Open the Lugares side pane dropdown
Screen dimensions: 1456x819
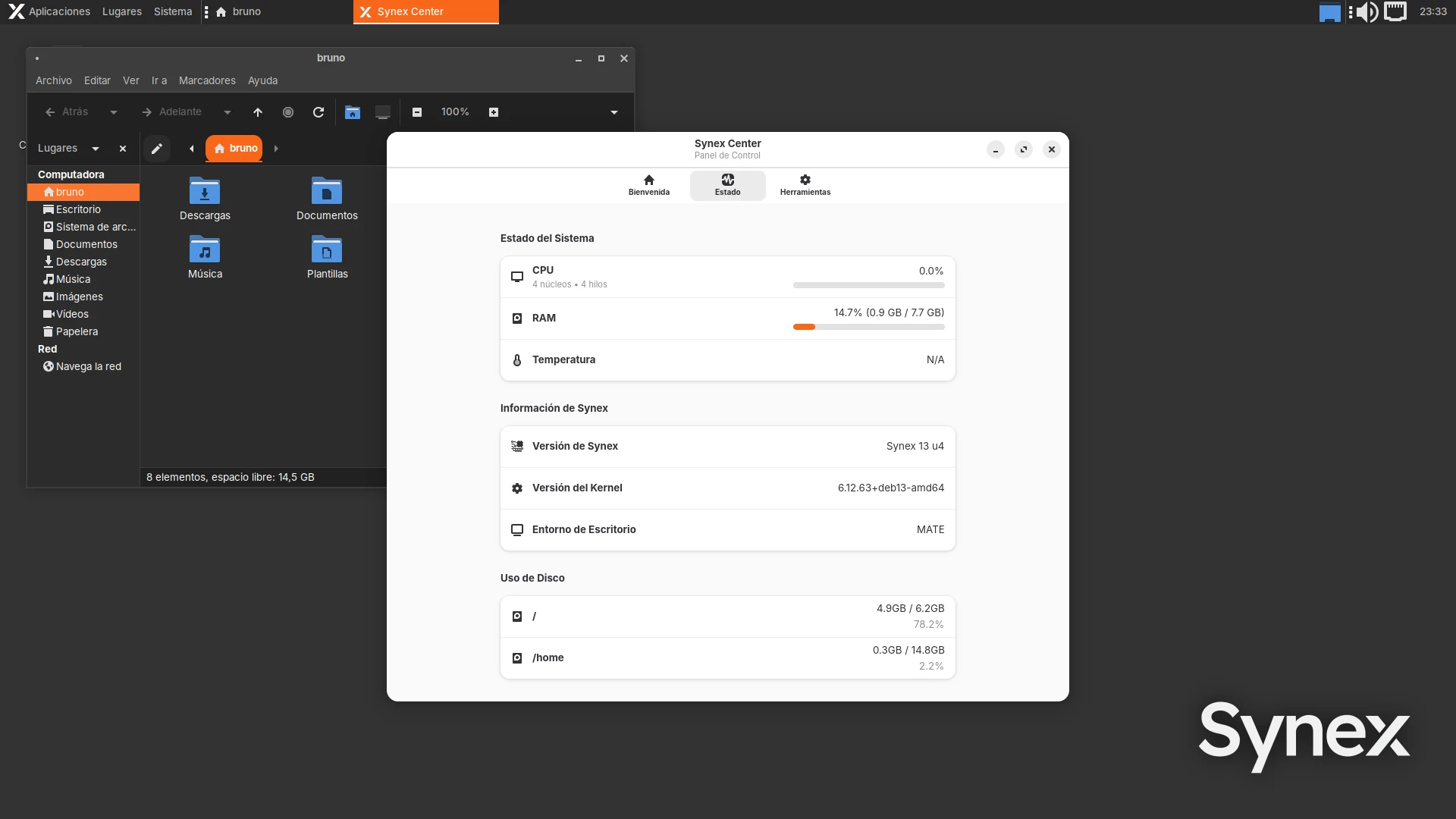click(x=96, y=149)
